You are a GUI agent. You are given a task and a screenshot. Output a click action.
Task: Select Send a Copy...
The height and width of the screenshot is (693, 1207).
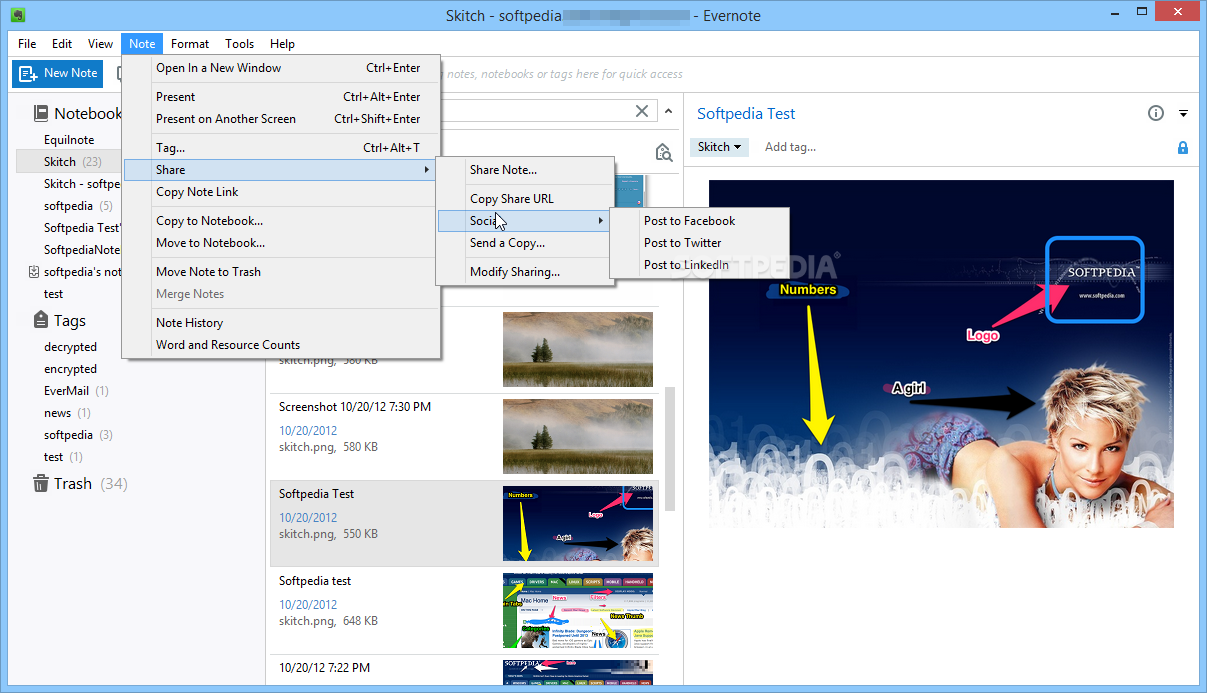coord(525,243)
